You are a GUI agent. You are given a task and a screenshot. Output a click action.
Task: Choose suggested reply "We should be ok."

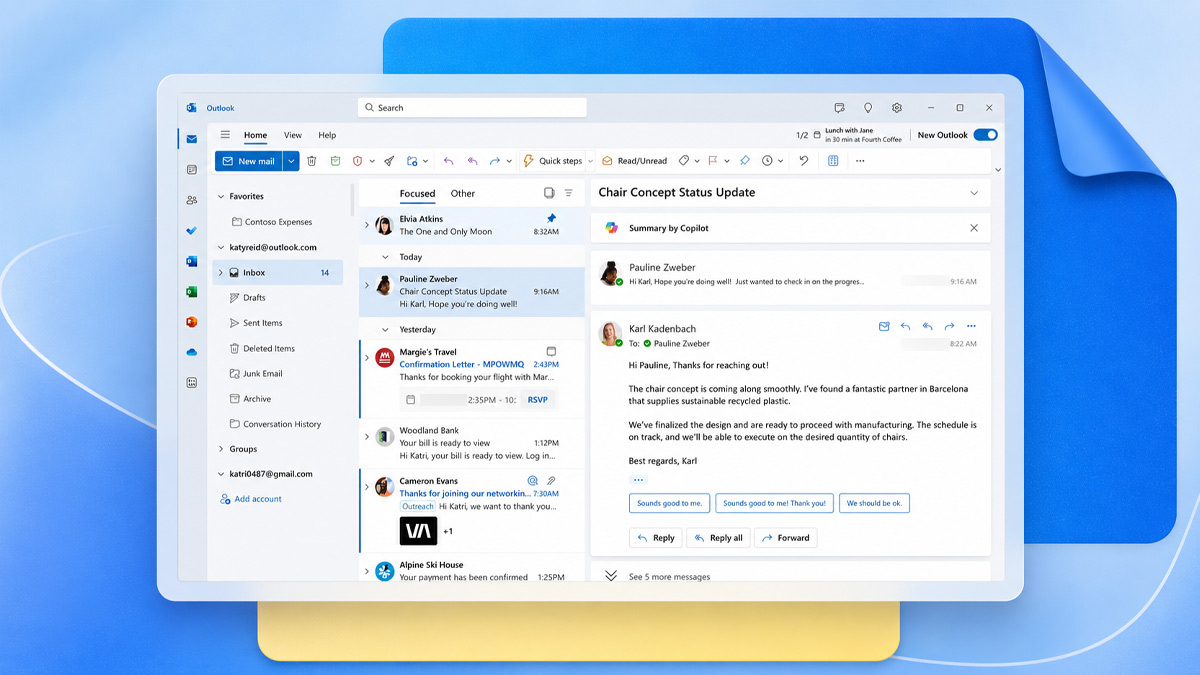tap(875, 503)
